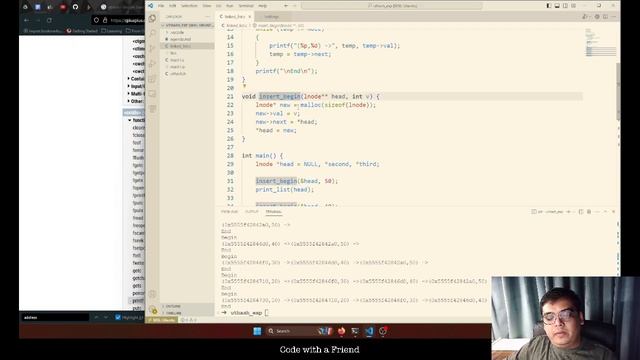
Task: Open the File menu
Action: pyautogui.click(x=161, y=6)
